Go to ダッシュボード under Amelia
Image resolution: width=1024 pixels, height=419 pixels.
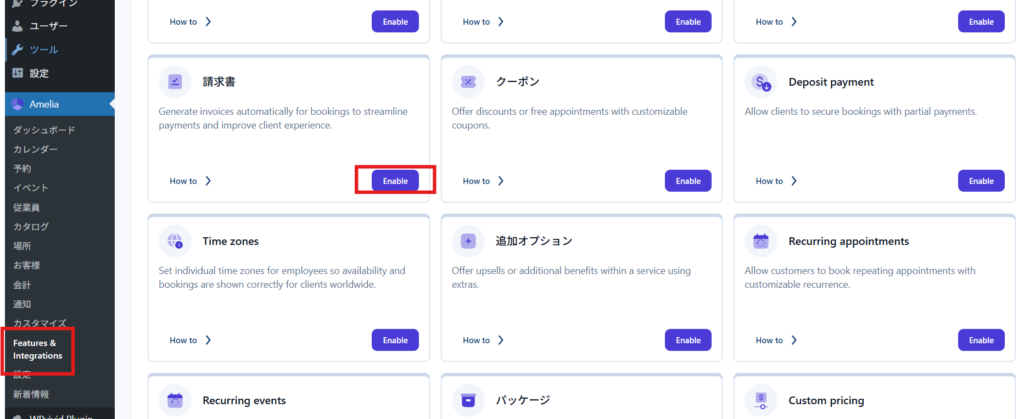(44, 130)
